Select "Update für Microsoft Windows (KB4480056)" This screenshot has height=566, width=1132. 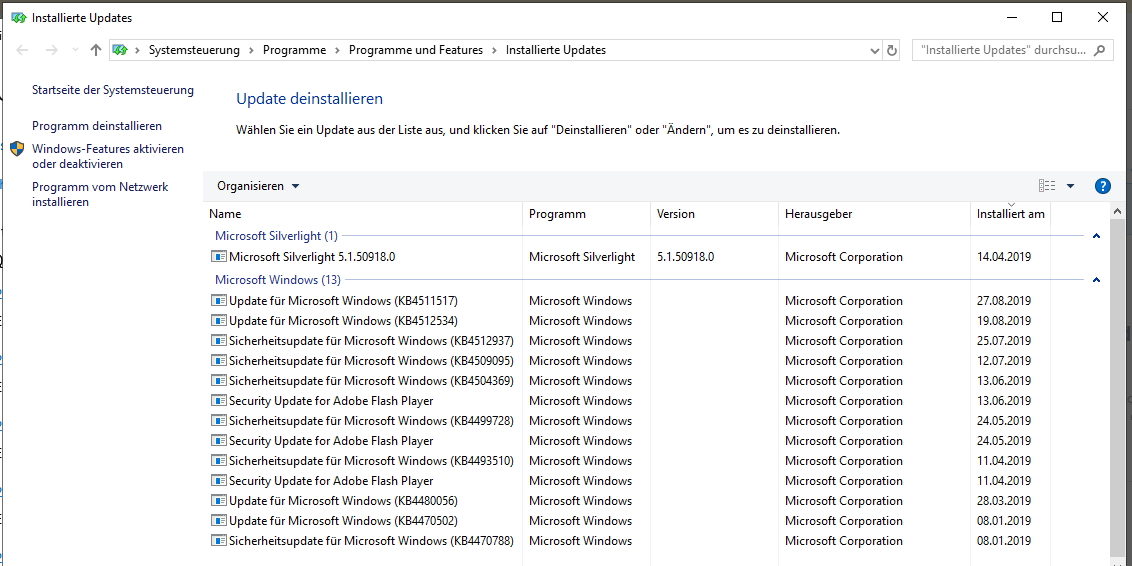343,500
